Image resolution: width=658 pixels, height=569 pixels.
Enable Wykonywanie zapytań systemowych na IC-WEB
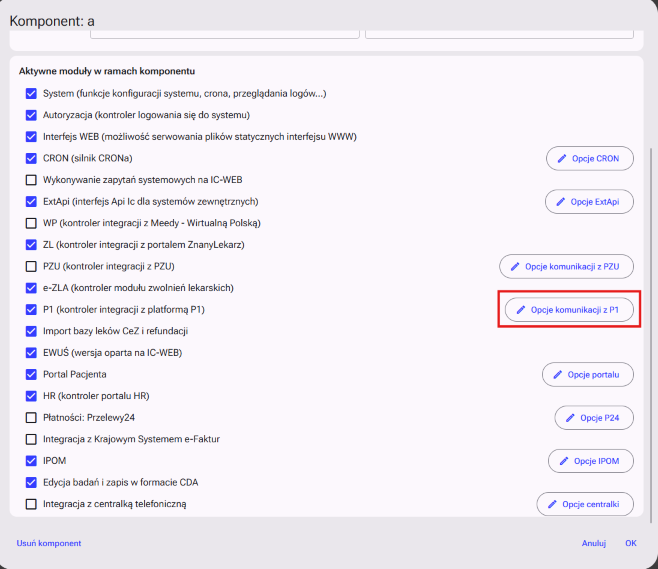point(31,180)
